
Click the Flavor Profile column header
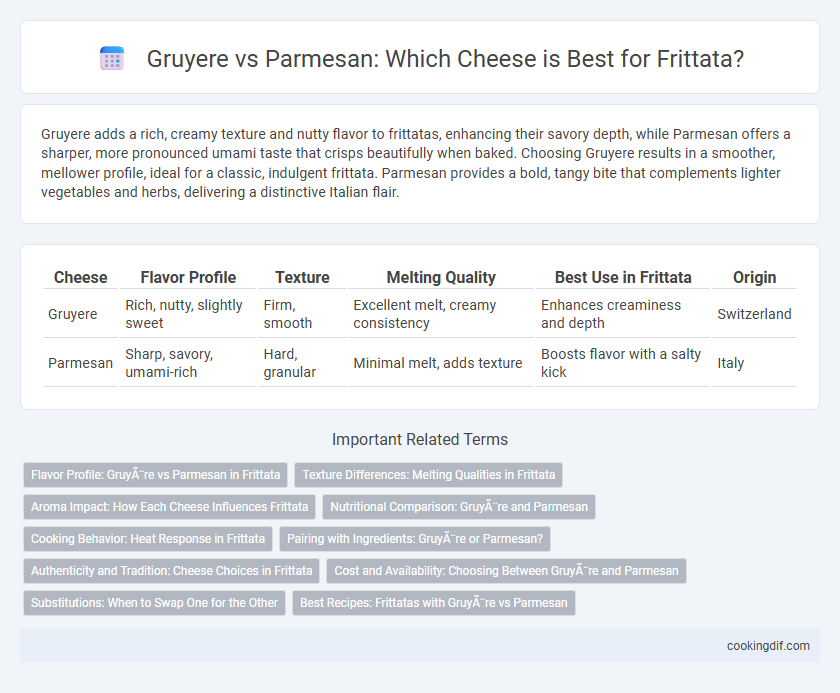coord(188,277)
